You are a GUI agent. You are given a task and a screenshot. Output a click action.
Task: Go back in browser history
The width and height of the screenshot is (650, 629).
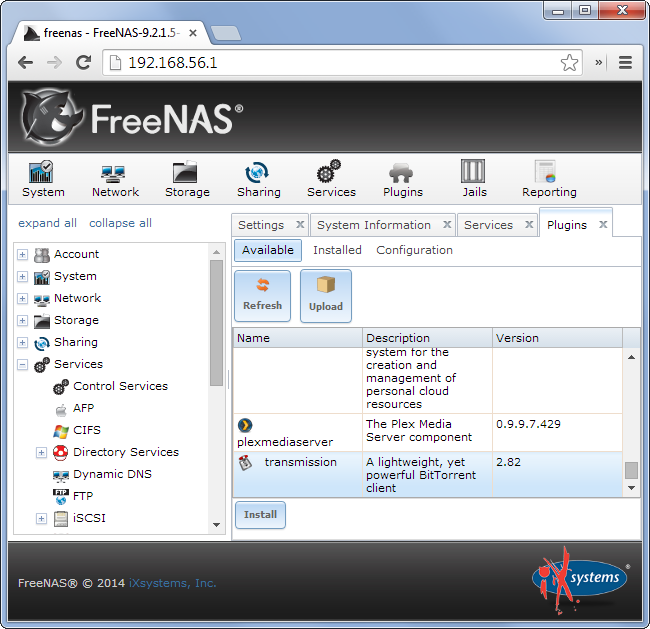coord(25,63)
